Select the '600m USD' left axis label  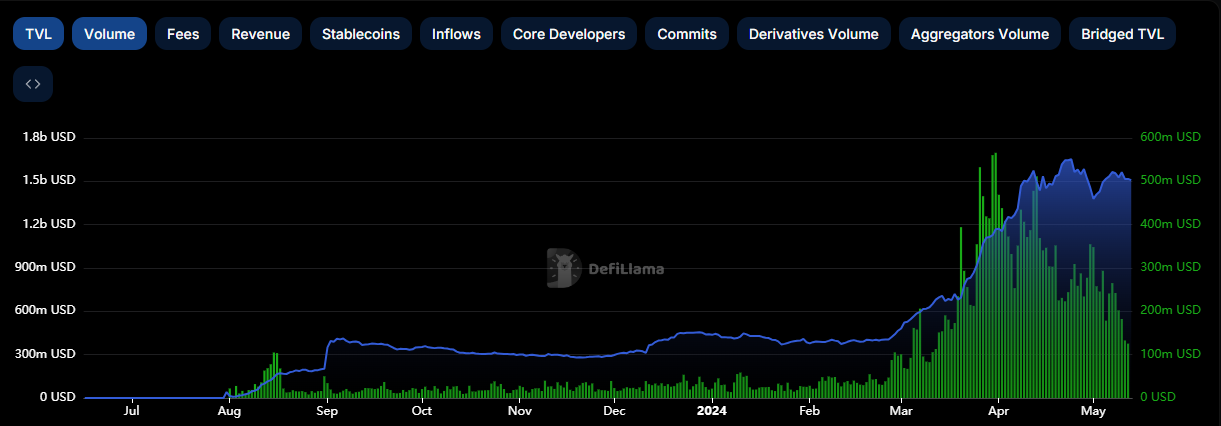click(44, 310)
